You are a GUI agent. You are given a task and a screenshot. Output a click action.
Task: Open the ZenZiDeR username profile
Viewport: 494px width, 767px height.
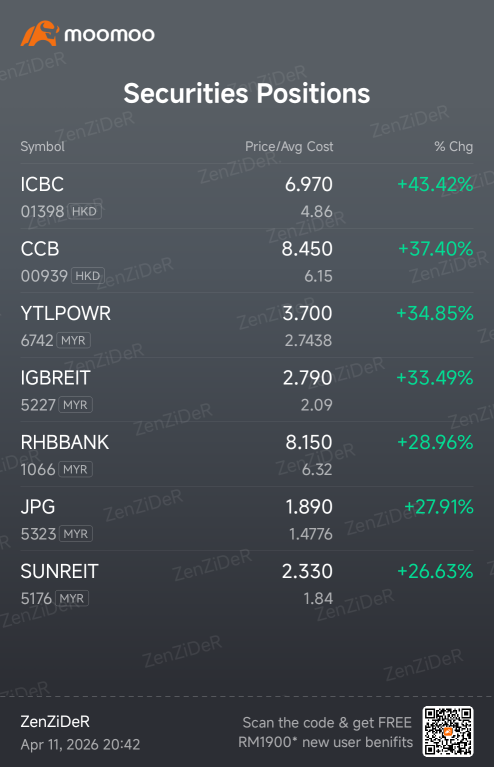(55, 722)
